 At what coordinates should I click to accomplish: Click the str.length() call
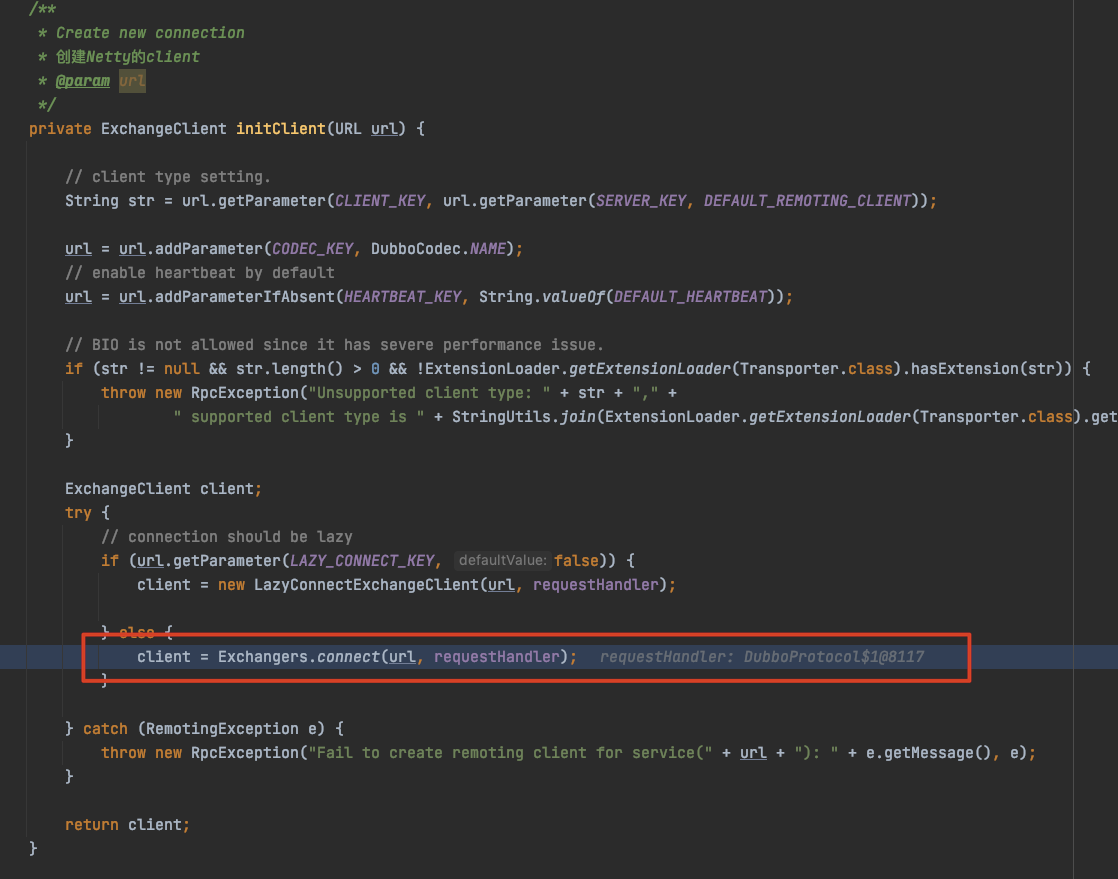click(x=290, y=369)
